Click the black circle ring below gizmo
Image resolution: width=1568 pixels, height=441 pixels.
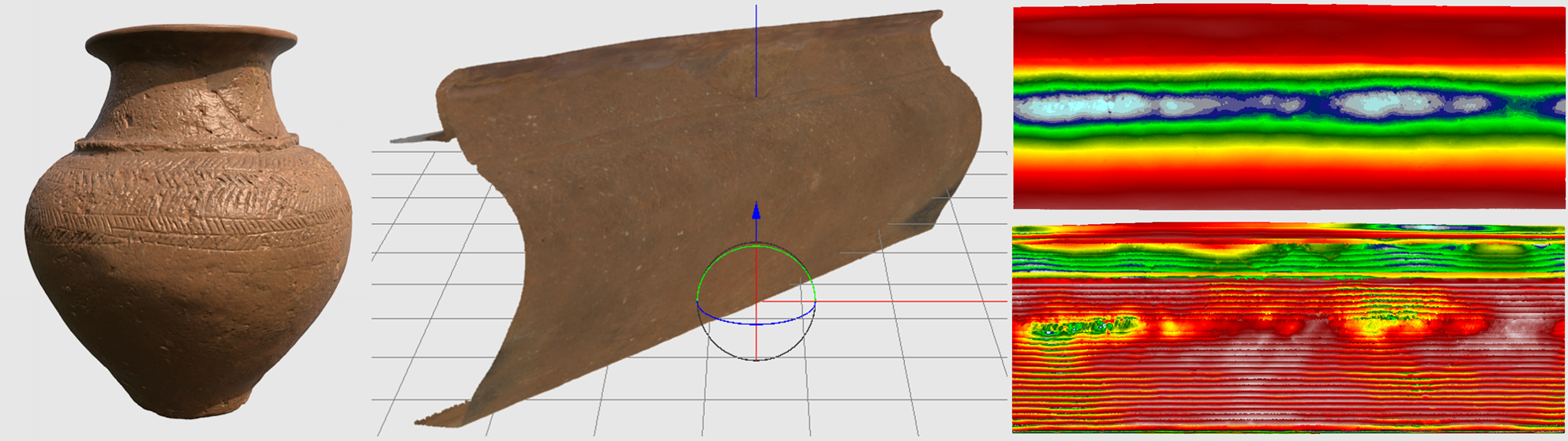(x=756, y=359)
